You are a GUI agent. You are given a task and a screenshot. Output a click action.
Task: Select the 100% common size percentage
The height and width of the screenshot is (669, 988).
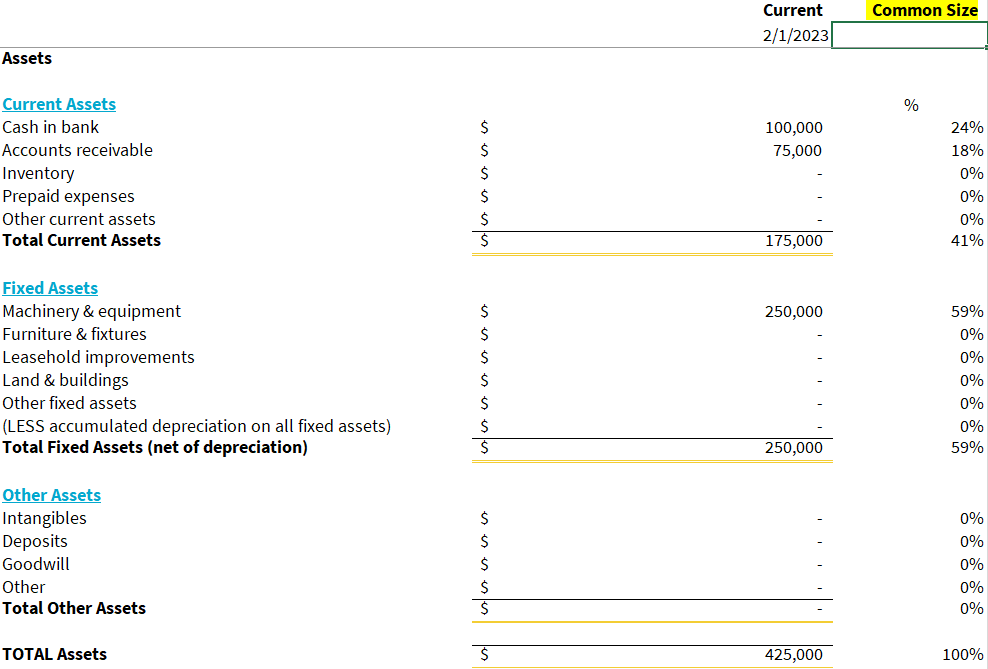coord(965,654)
